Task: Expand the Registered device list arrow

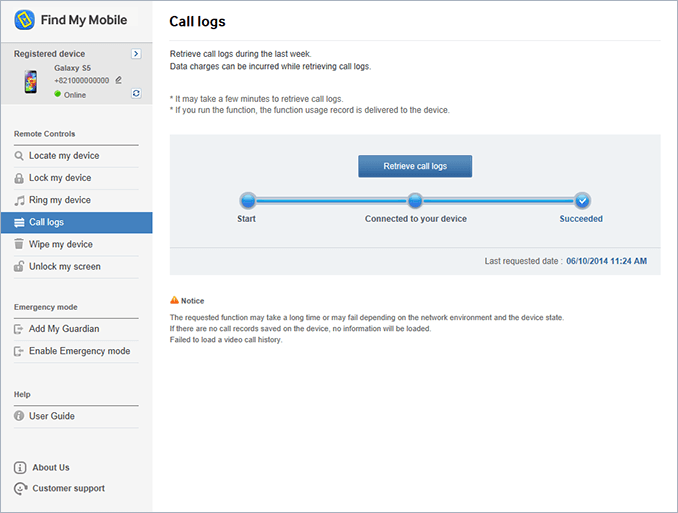Action: coord(136,54)
